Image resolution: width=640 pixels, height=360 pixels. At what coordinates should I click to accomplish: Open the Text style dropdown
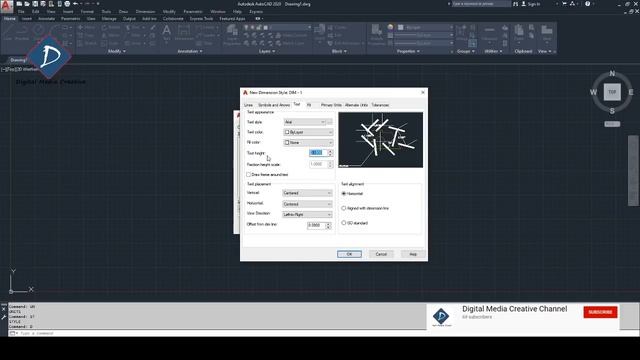point(304,122)
